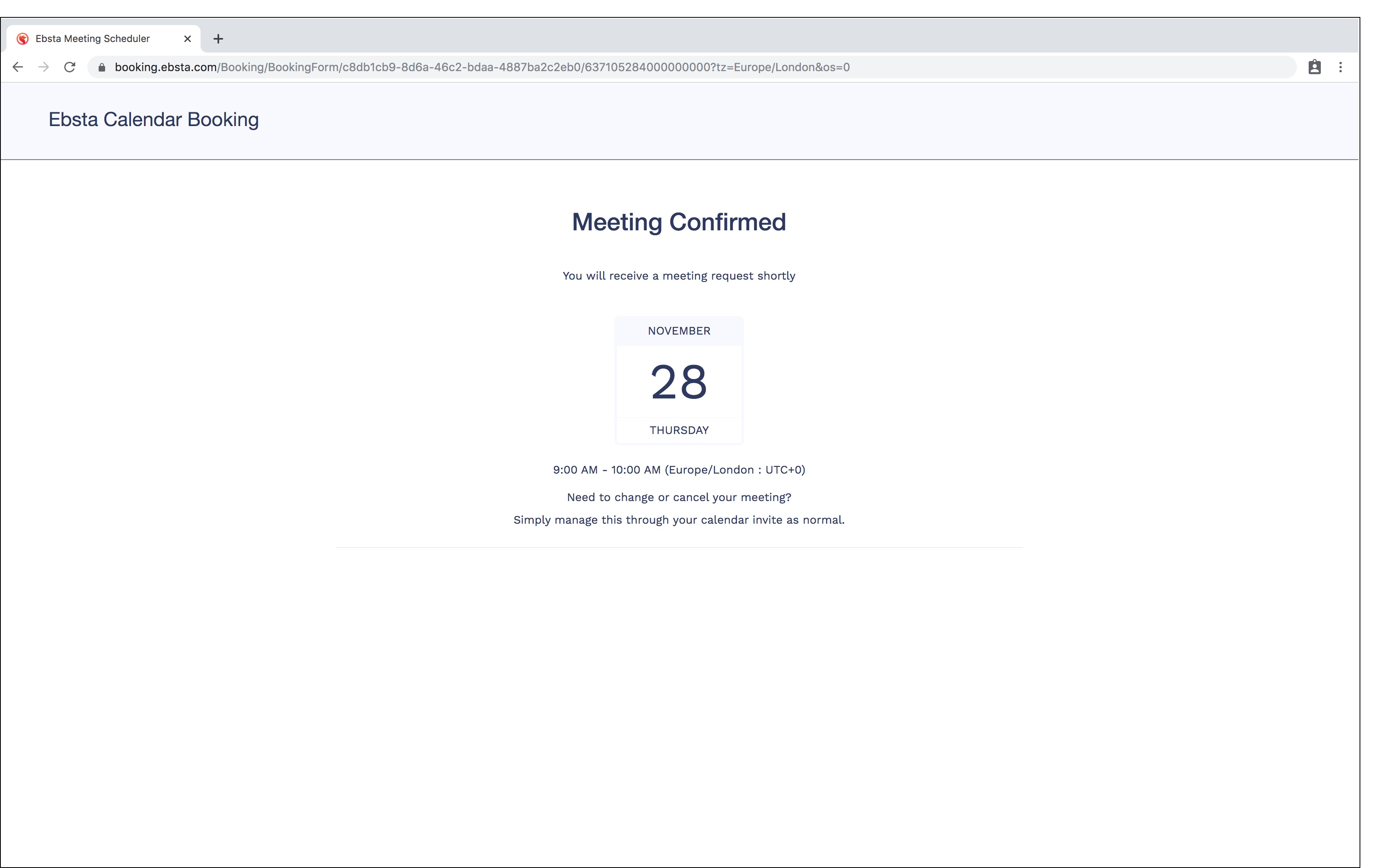Open the Chrome three-dot menu

[1340, 67]
